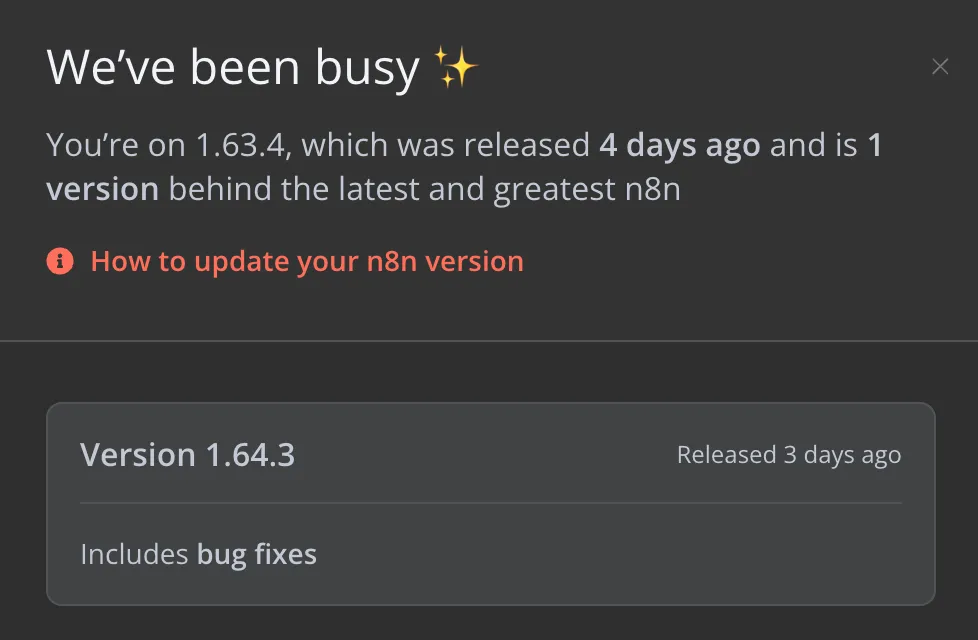The width and height of the screenshot is (978, 640).
Task: Click the word Includes in the card
Action: click(134, 554)
